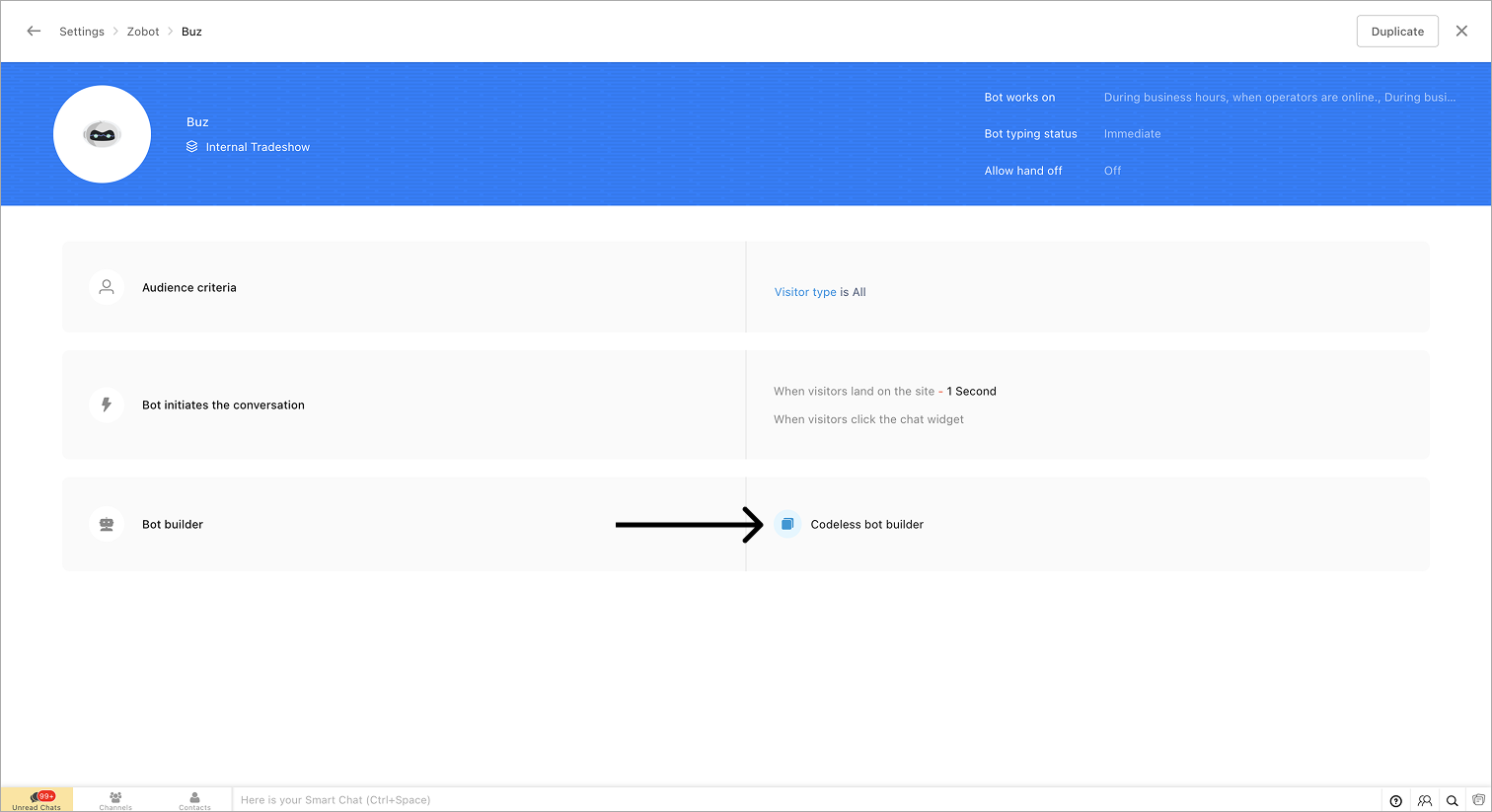Click the Visitor type link
Viewport: 1492px width, 812px height.
point(805,292)
